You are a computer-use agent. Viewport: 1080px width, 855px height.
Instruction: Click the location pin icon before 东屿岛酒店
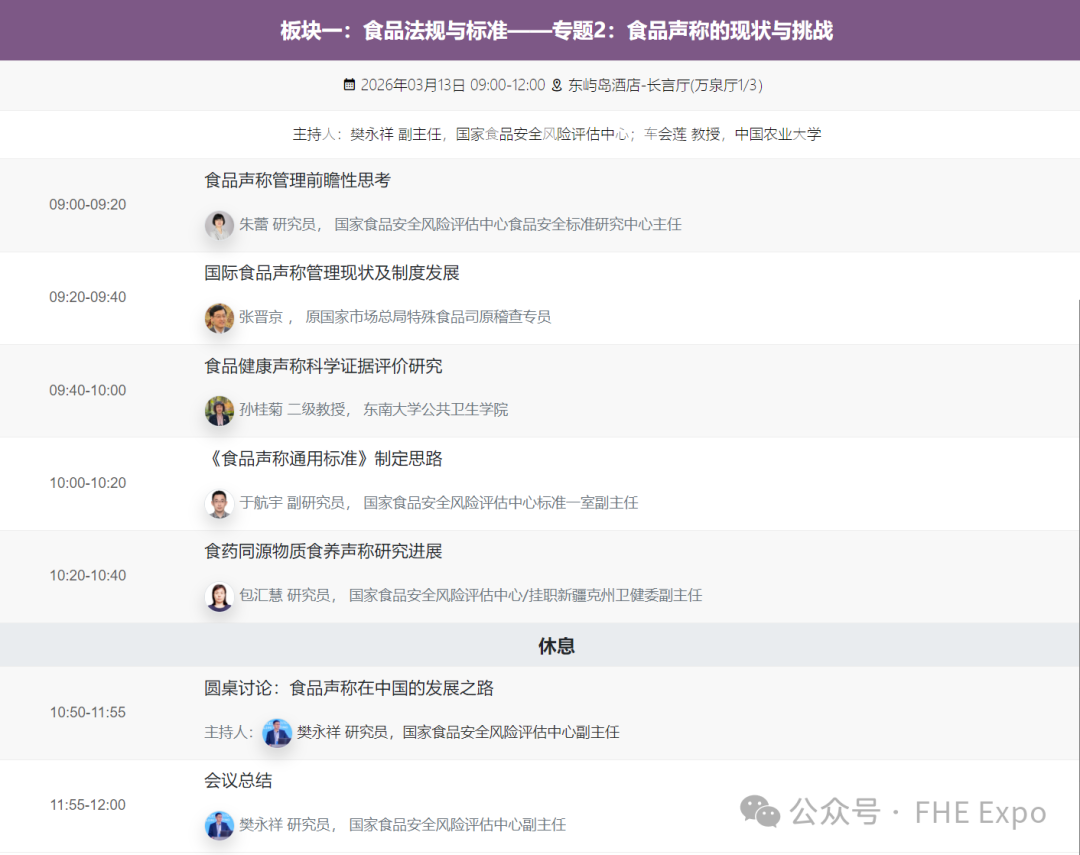tap(556, 85)
